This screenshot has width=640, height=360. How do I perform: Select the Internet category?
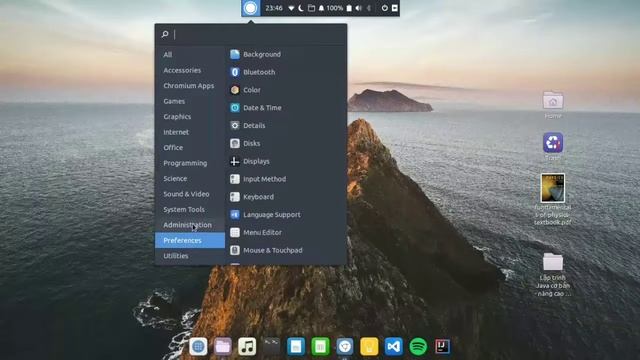point(190,132)
